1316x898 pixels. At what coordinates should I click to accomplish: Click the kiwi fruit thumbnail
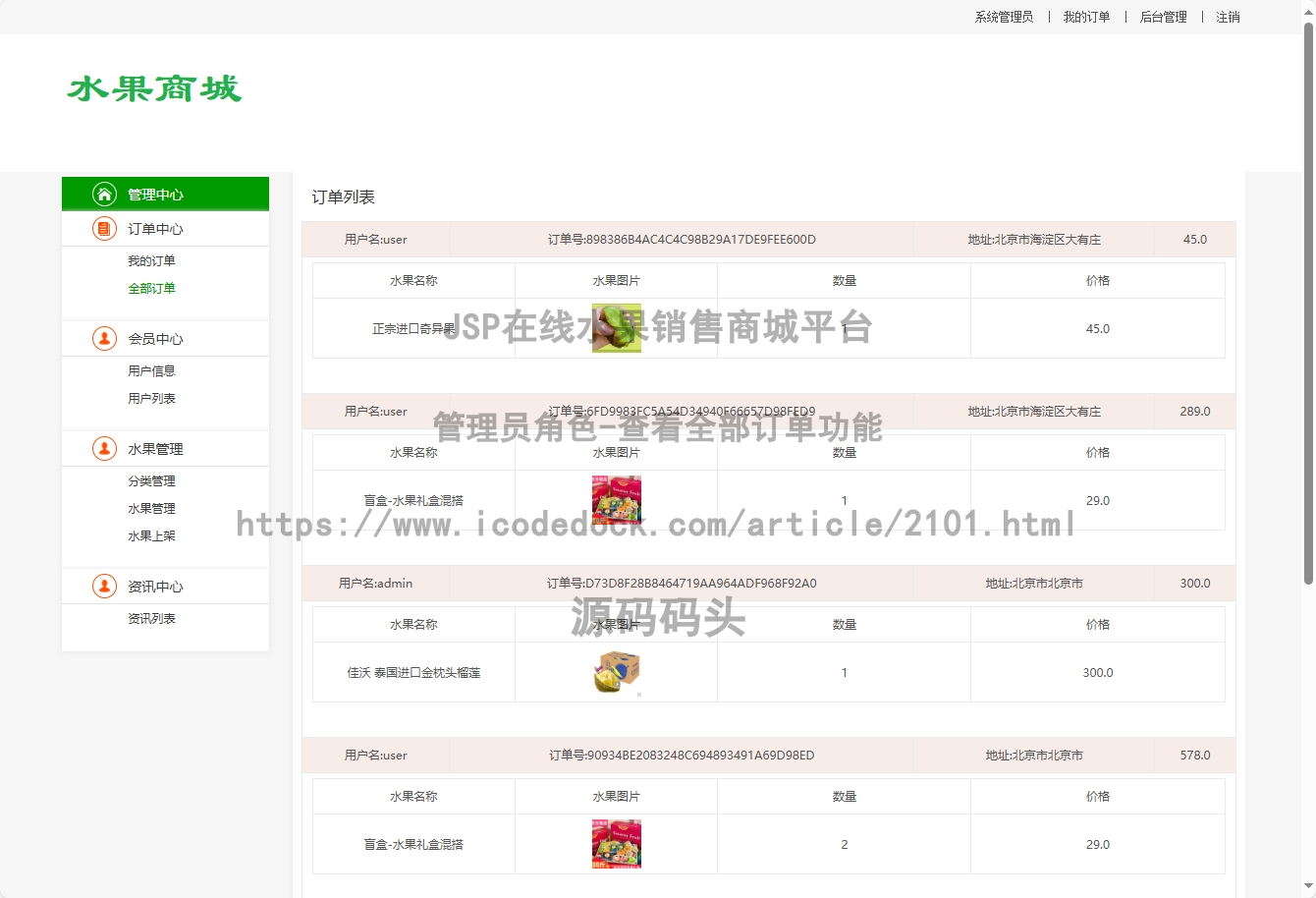coord(617,328)
